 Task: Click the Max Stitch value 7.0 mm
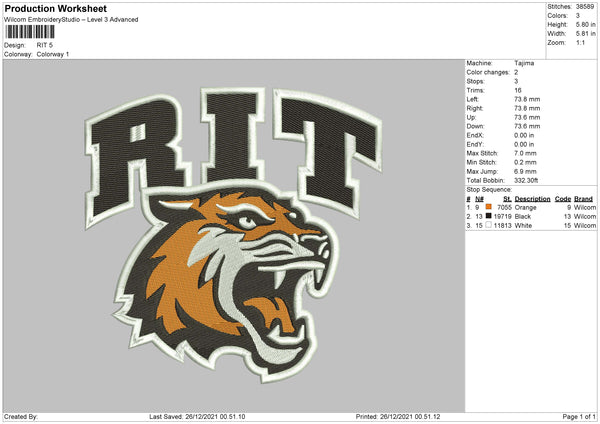pos(525,153)
